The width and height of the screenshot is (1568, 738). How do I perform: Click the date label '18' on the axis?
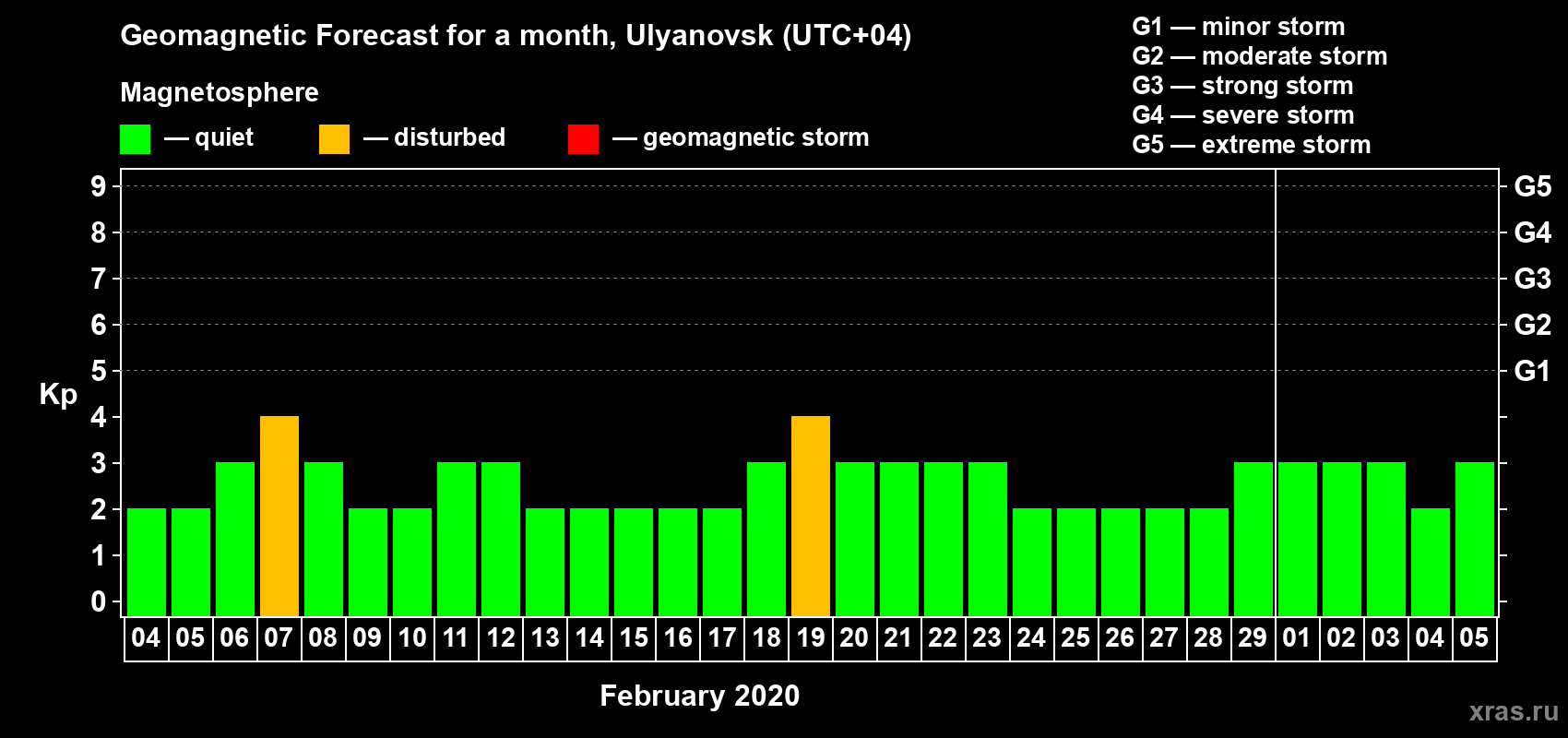click(766, 638)
